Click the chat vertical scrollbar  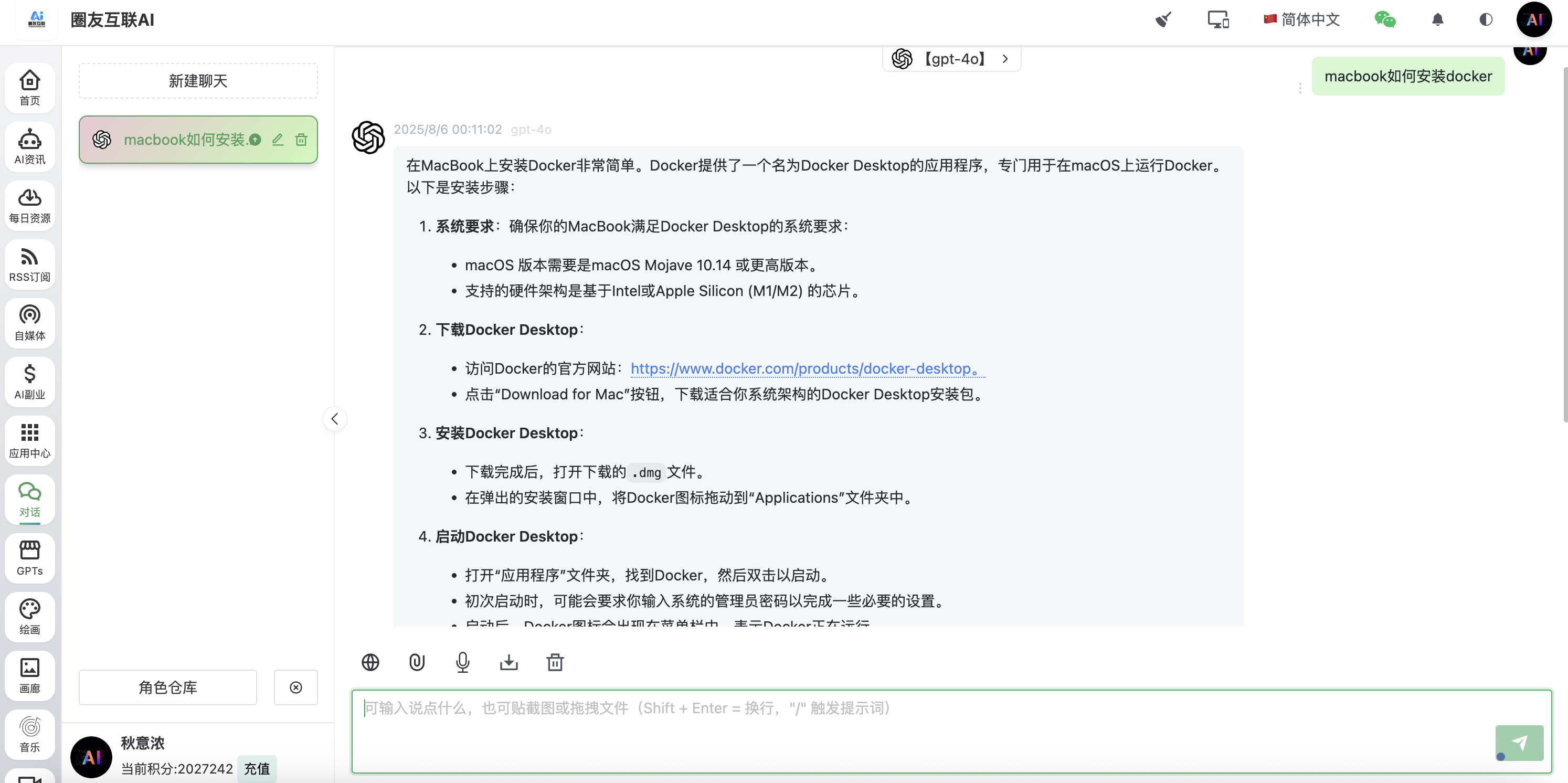click(1564, 244)
